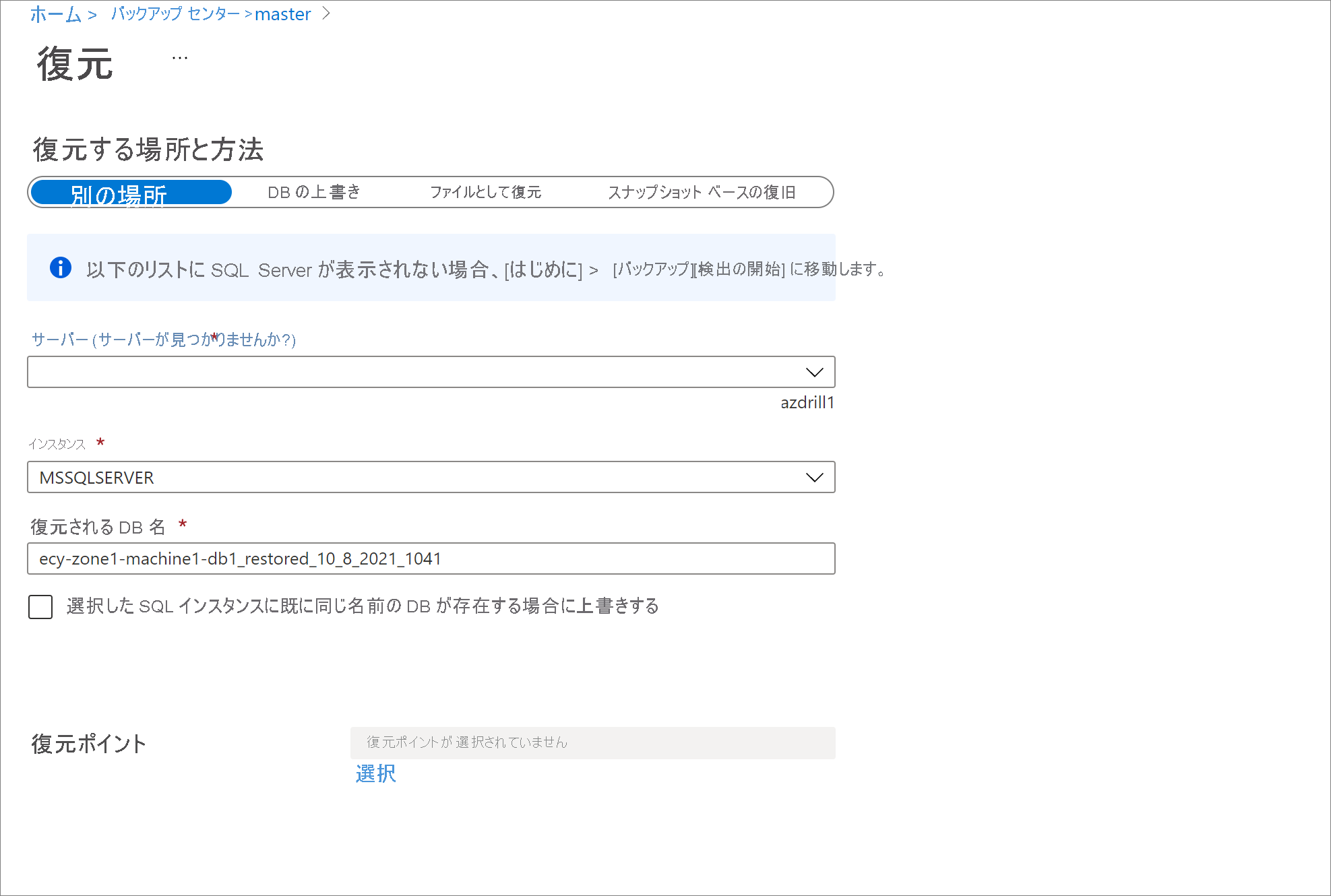
Task: Enable overwrite existing DB checkbox
Action: pos(40,607)
